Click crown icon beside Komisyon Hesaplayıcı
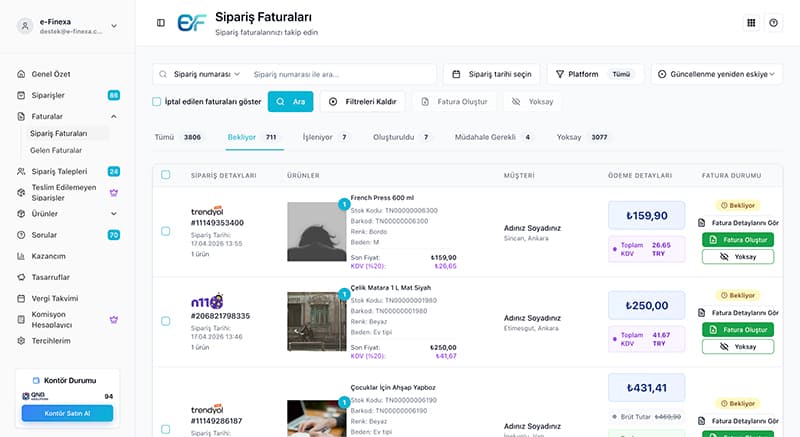The height and width of the screenshot is (437, 800). point(114,320)
